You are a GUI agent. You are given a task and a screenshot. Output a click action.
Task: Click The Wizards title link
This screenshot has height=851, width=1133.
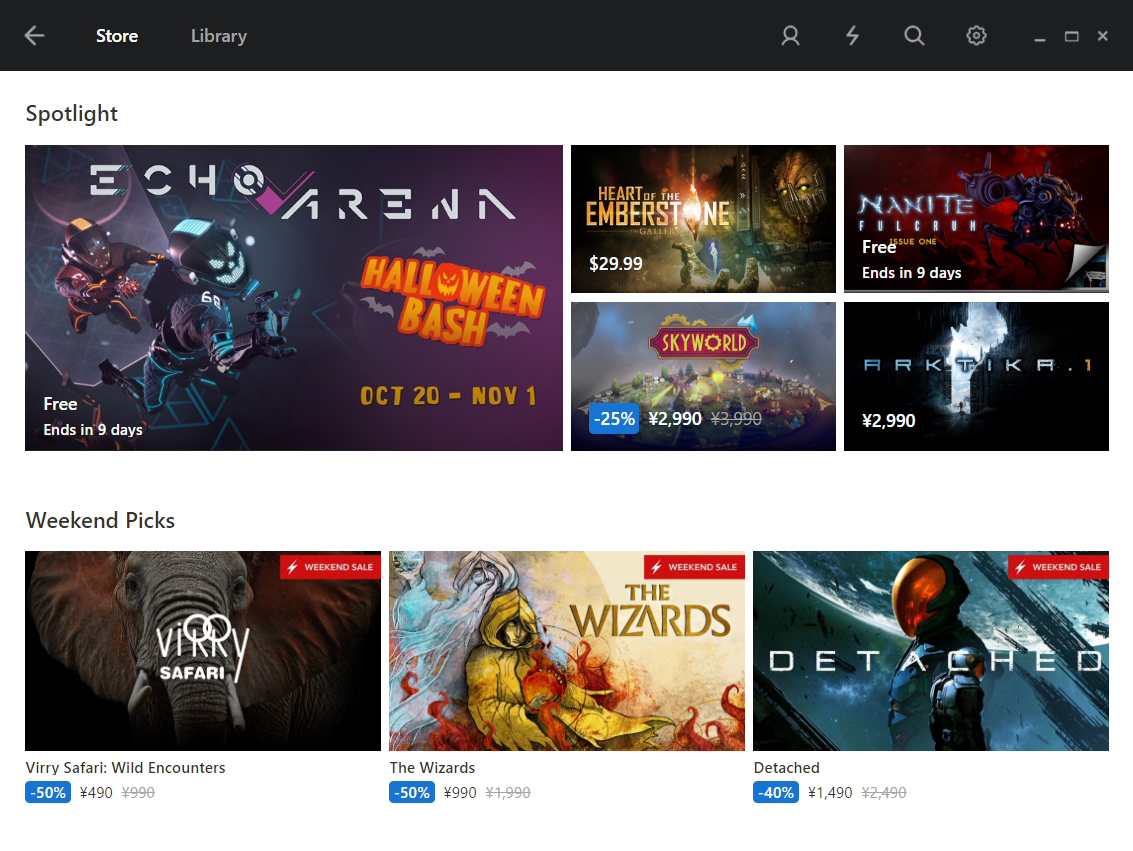[432, 768]
